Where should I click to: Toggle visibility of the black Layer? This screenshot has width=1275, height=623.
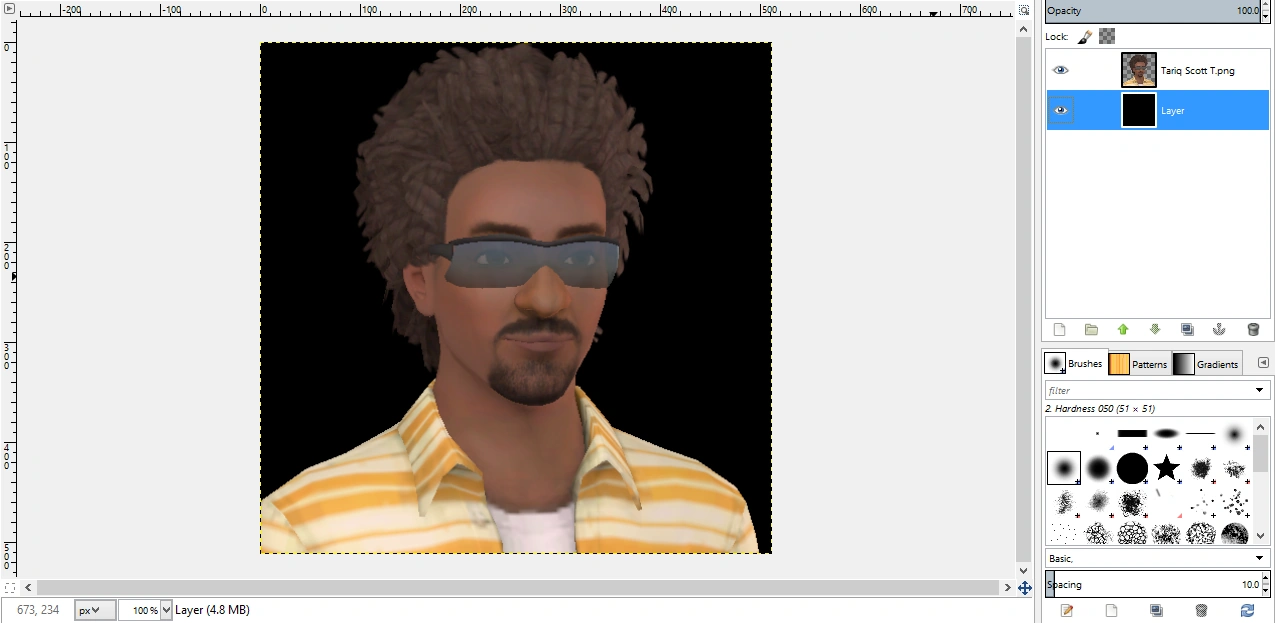1061,110
